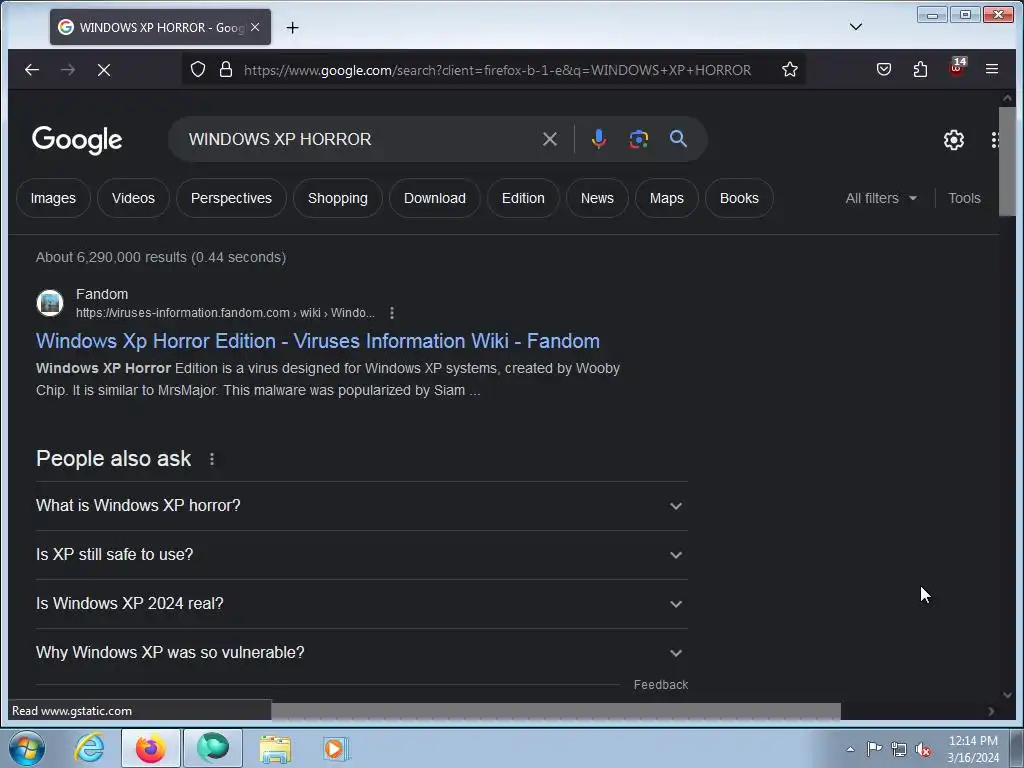Save page to Pocket icon
This screenshot has width=1024, height=768.
884,69
